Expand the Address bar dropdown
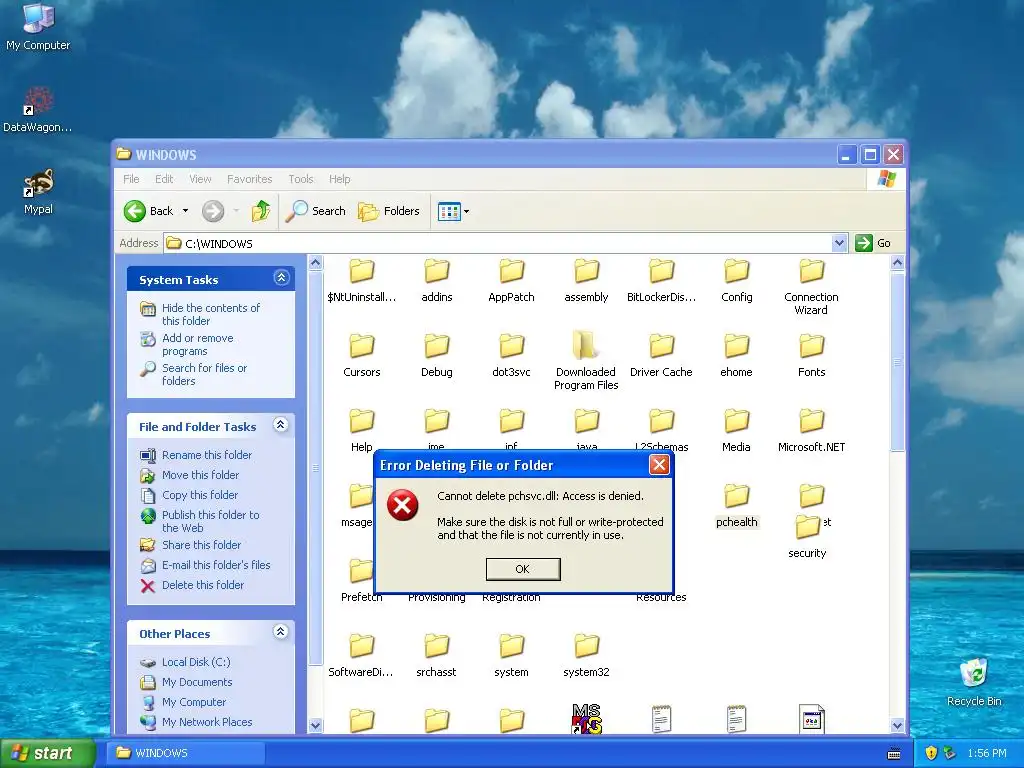1024x768 pixels. tap(839, 243)
